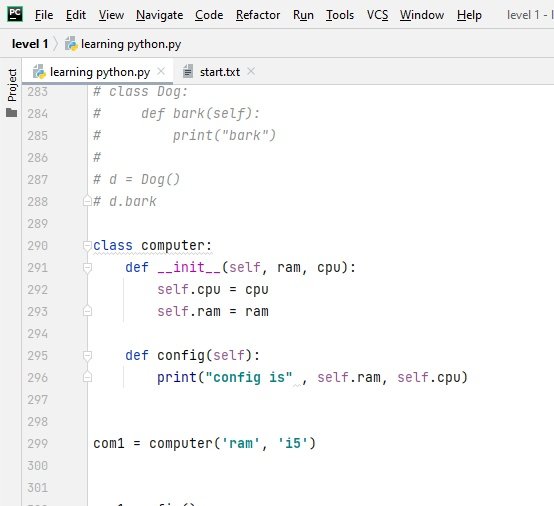
Task: Click 'self.ram = ram' assignment line
Action: tap(213, 311)
